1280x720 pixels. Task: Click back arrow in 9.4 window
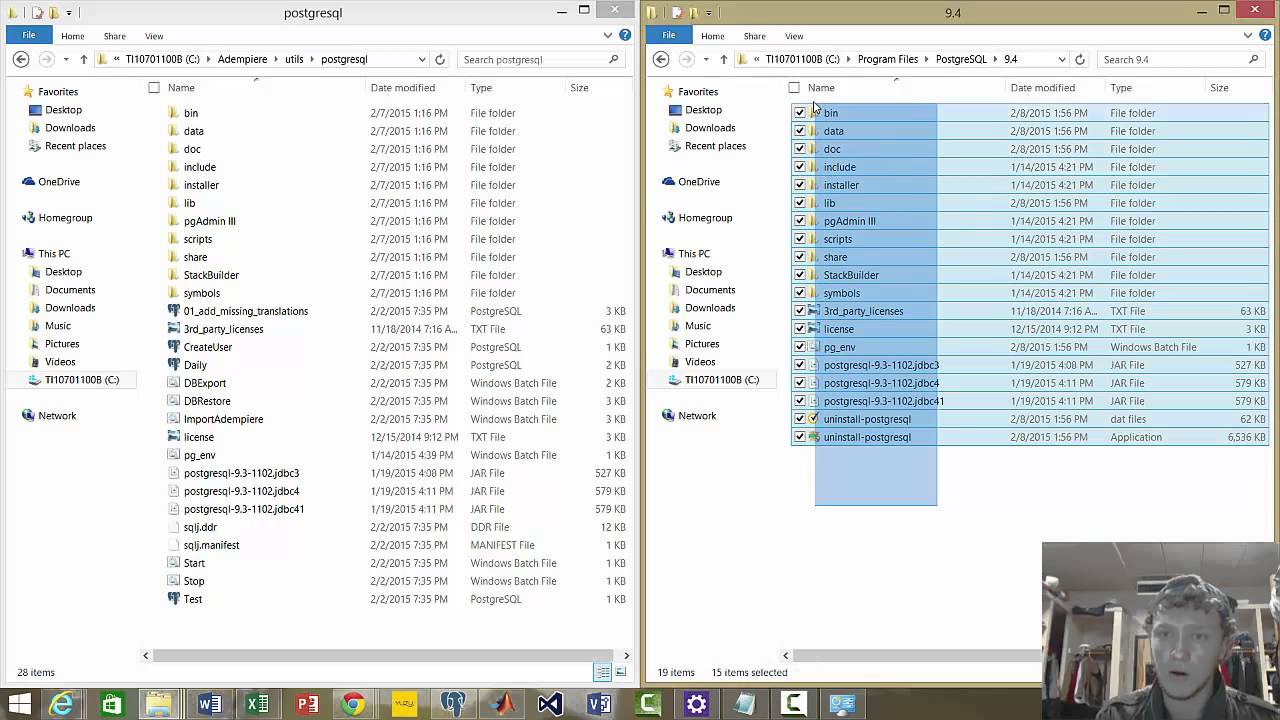pyautogui.click(x=661, y=59)
